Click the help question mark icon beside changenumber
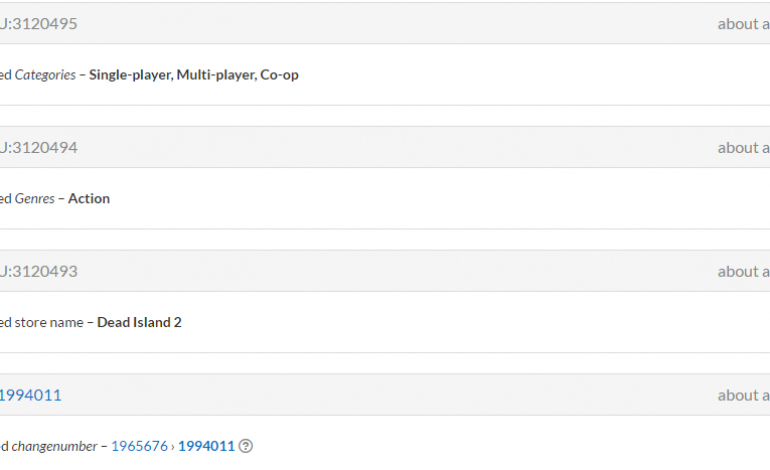770x470 pixels. 246,446
